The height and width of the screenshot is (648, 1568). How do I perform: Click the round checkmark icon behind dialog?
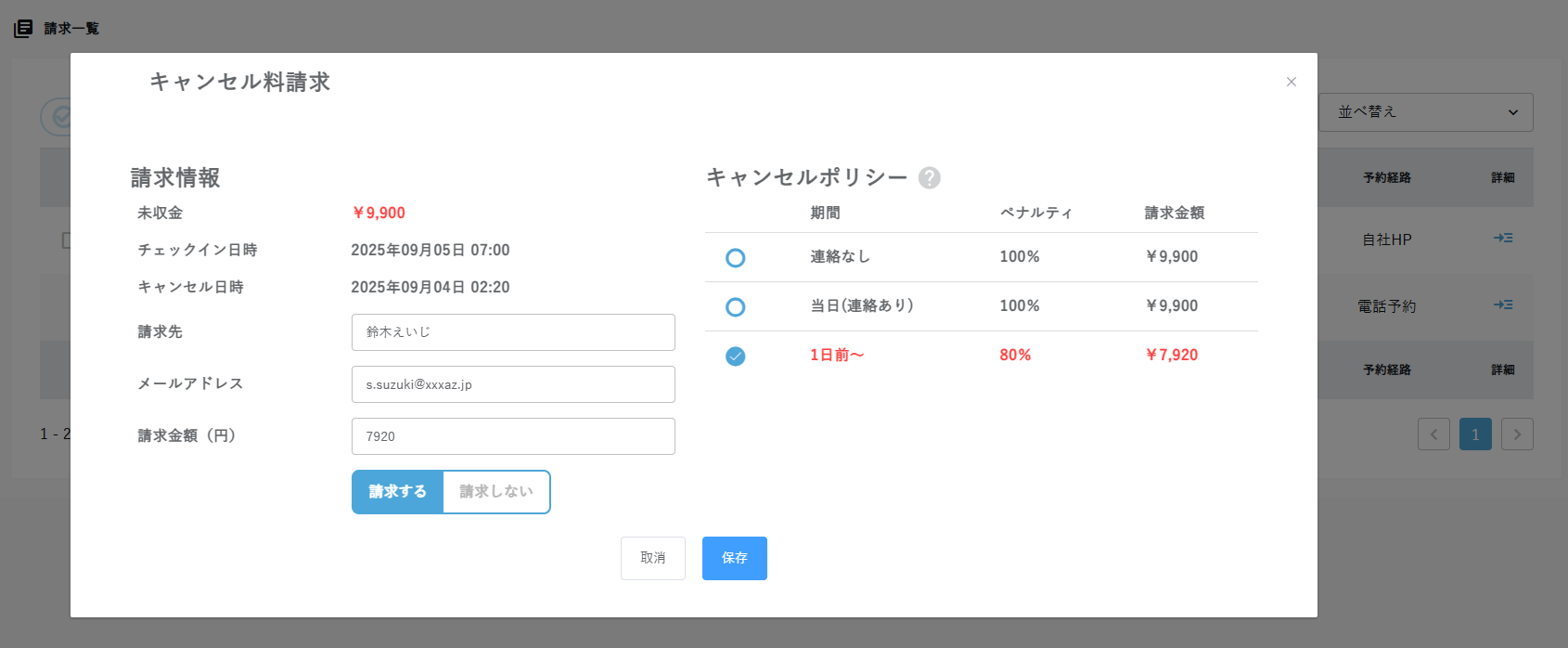tap(58, 118)
